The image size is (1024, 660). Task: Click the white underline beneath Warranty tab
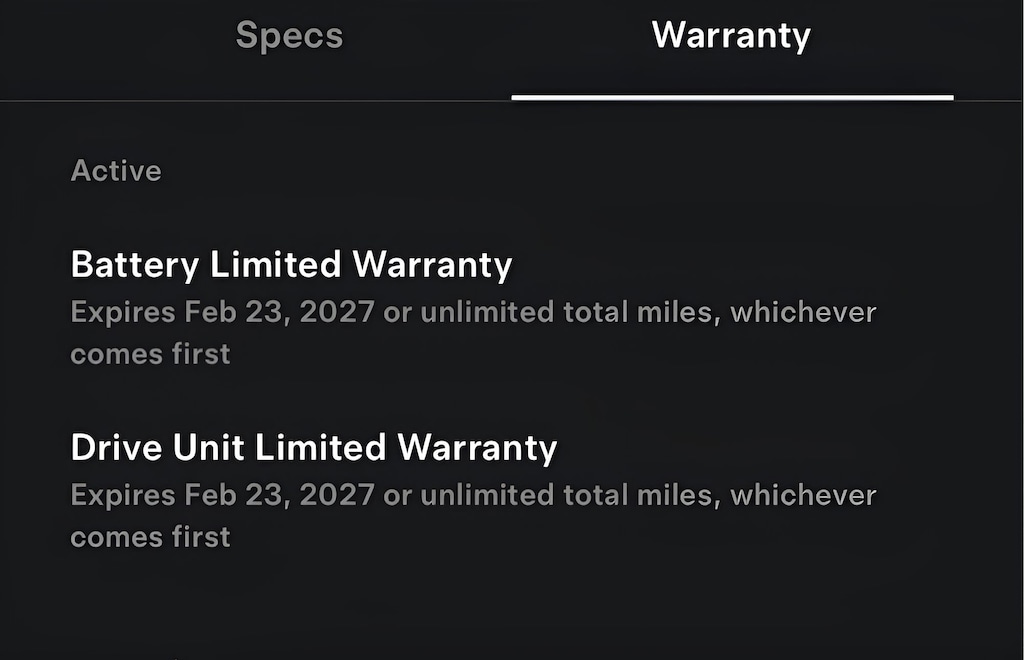732,97
